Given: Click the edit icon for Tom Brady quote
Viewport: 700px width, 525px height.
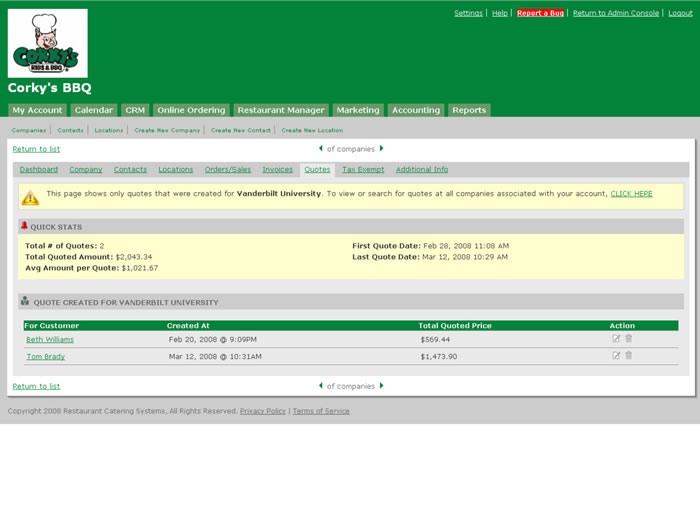Looking at the screenshot, I should (x=616, y=355).
